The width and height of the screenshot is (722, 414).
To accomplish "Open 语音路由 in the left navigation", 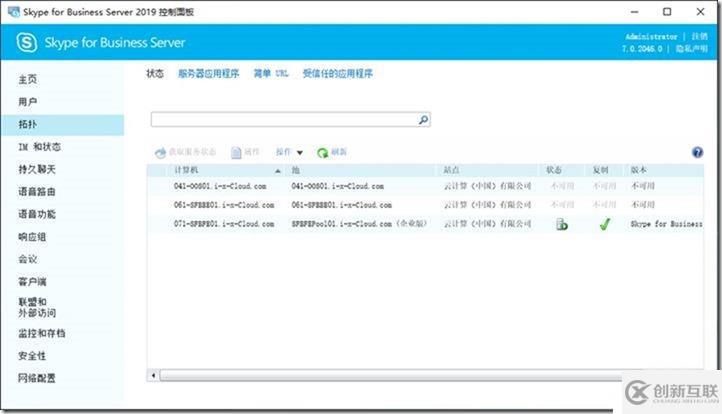I will (x=37, y=192).
